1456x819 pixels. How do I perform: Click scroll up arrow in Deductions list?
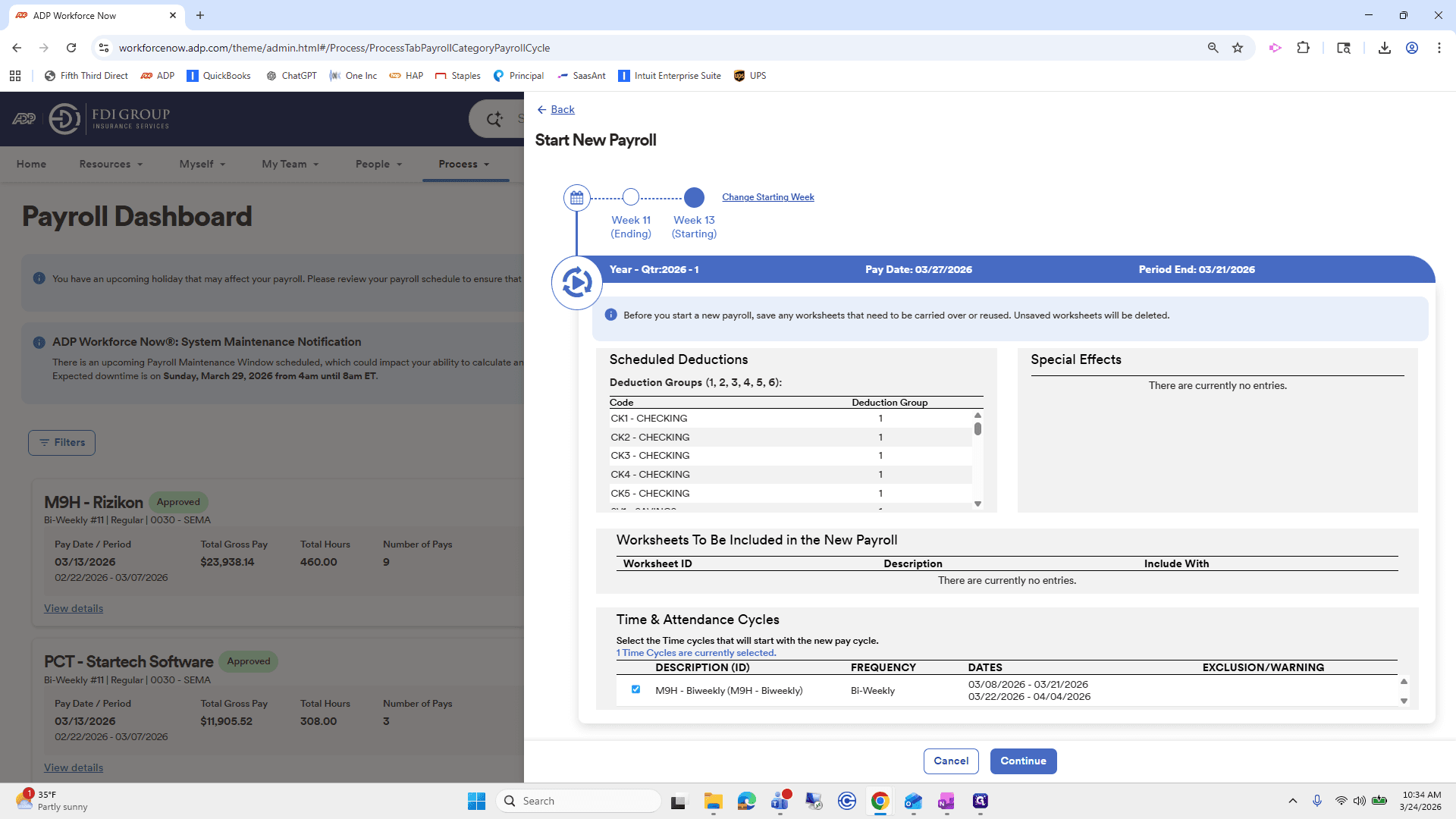977,416
